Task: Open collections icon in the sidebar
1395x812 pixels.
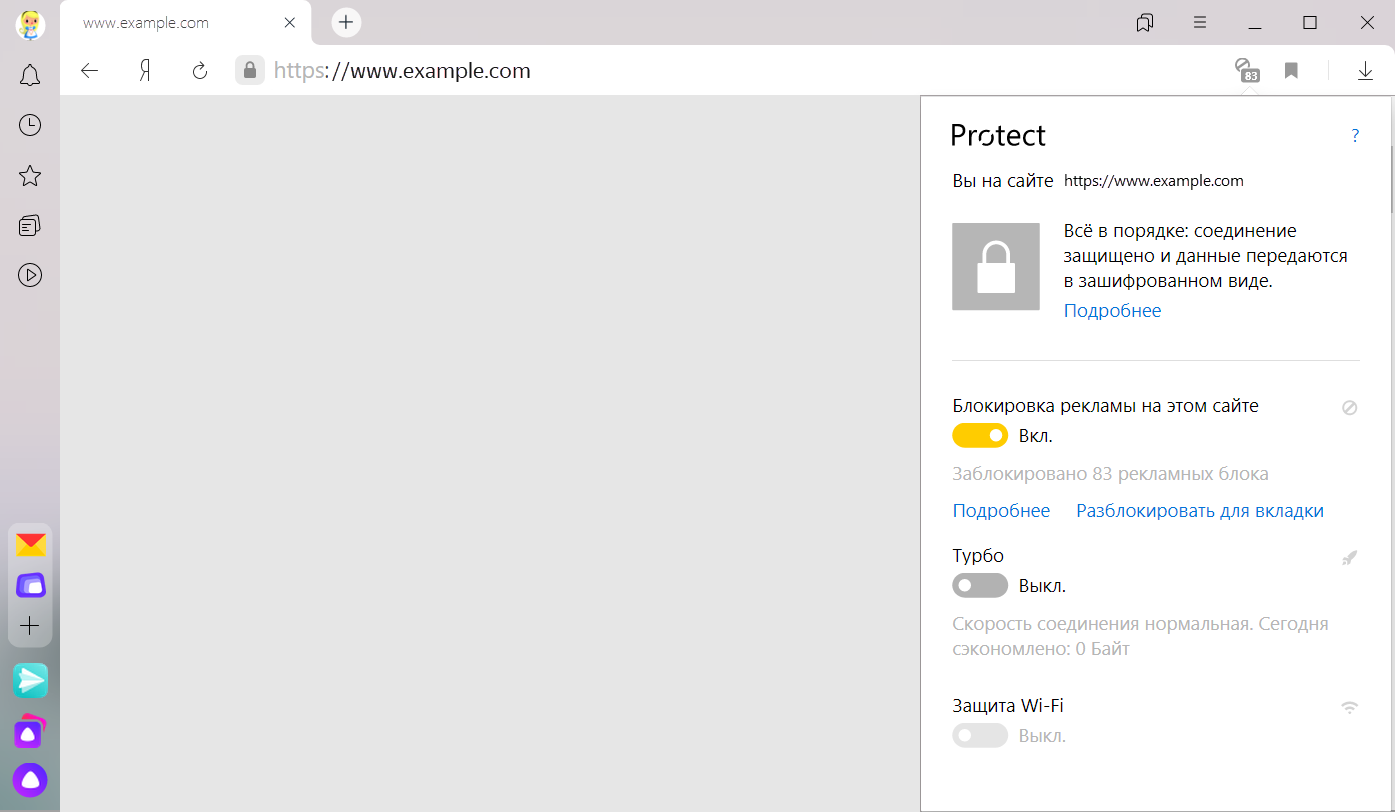Action: click(x=30, y=226)
